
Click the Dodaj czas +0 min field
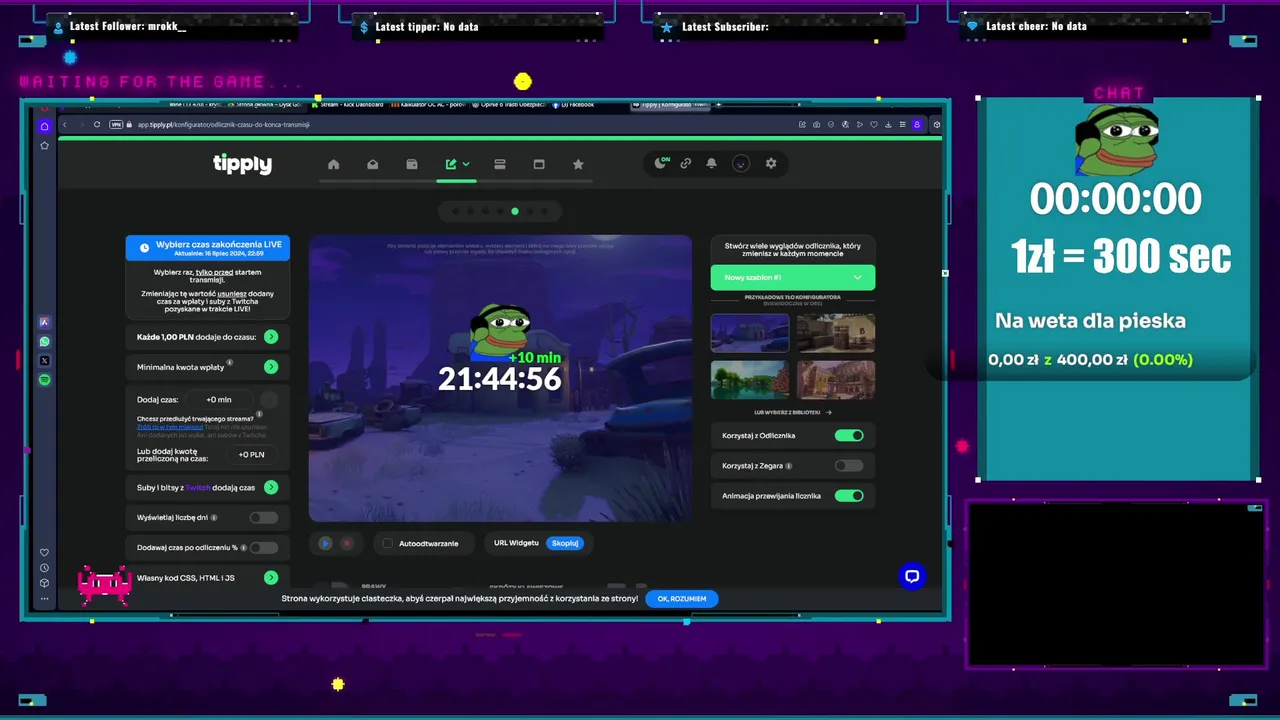[219, 399]
